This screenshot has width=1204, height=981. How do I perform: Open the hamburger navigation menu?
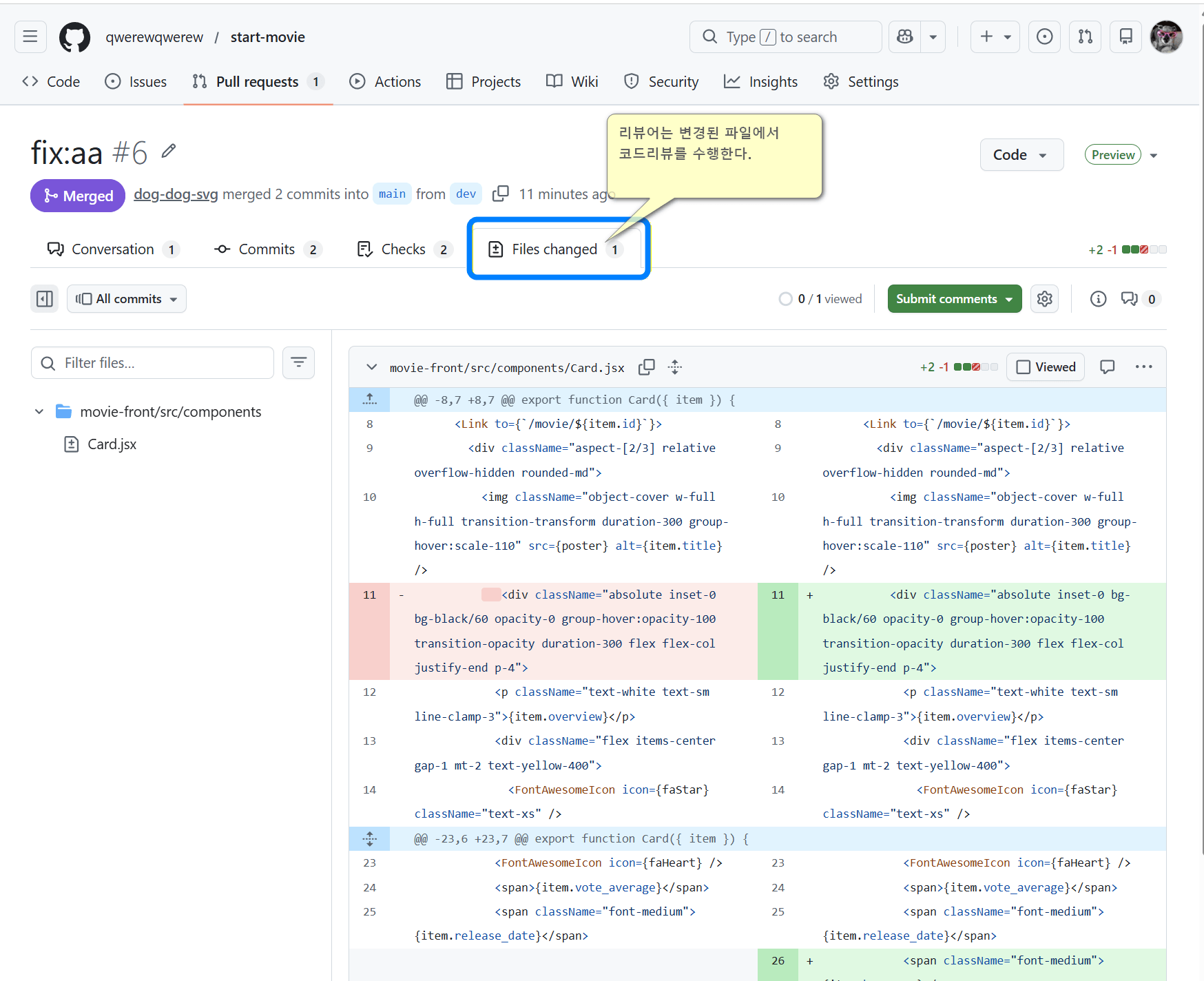click(x=30, y=37)
